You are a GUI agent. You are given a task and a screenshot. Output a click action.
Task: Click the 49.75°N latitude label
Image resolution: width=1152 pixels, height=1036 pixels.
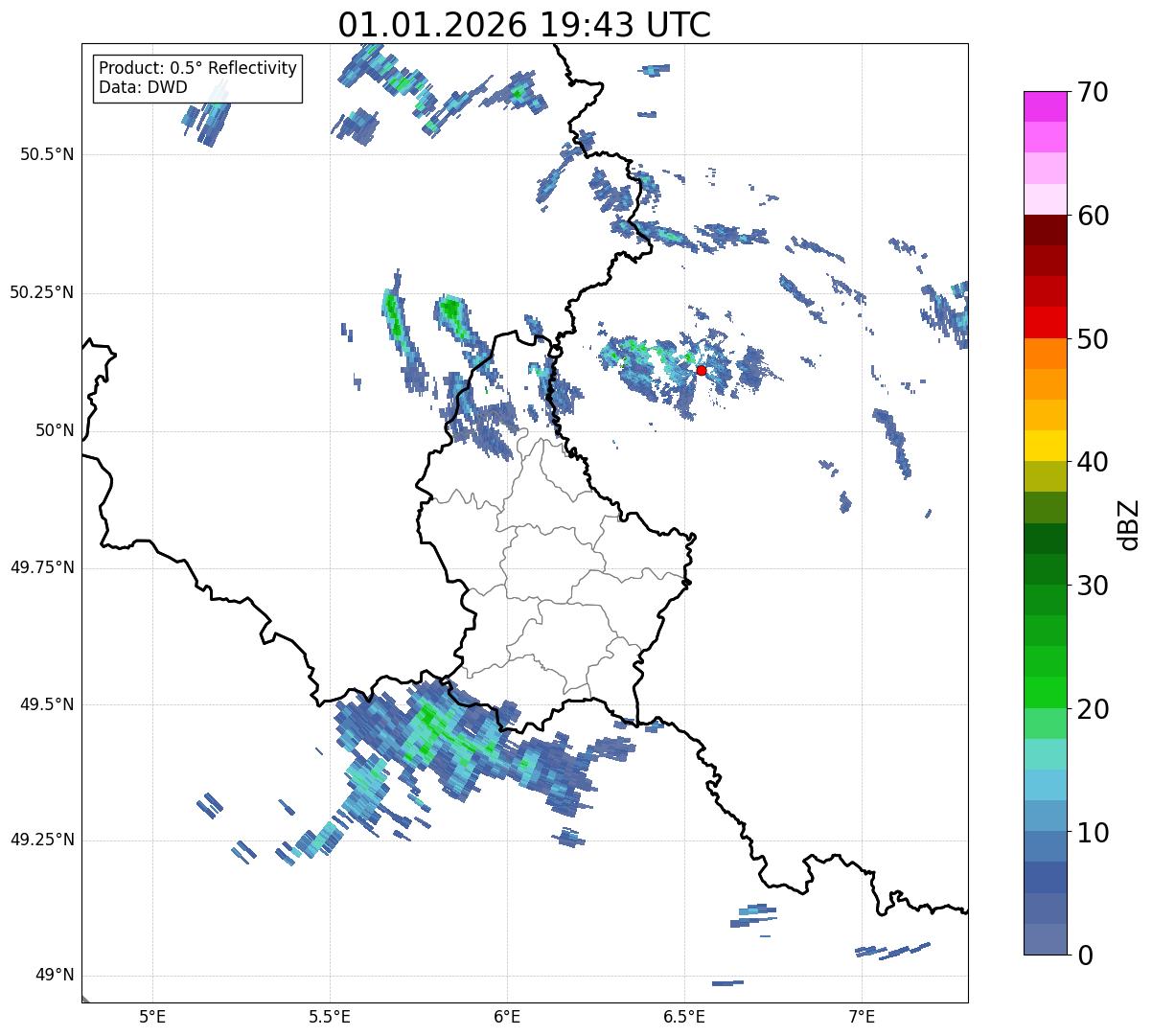(41, 567)
